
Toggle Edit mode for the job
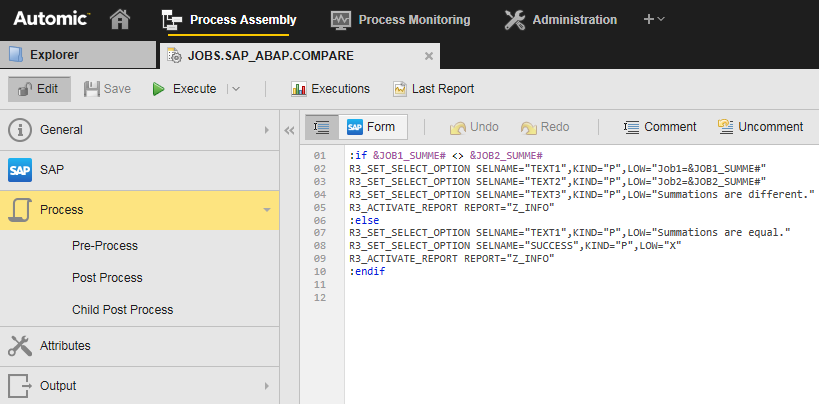[x=39, y=89]
